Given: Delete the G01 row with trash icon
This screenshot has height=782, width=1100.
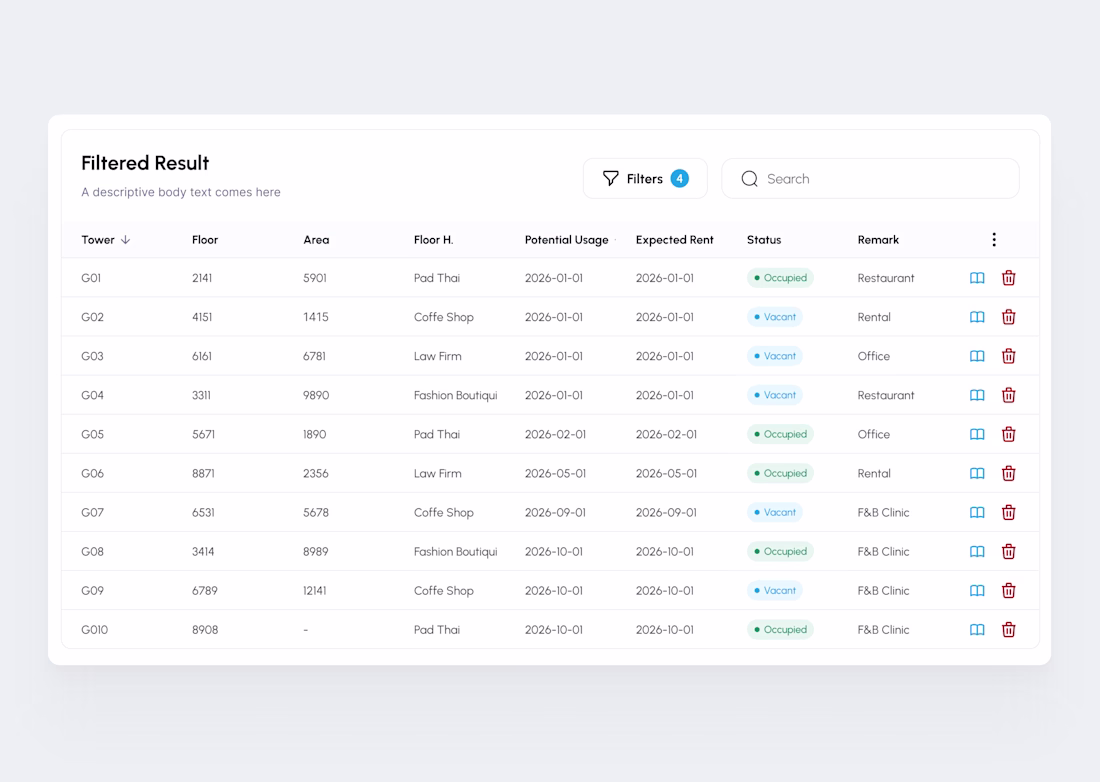Looking at the screenshot, I should coord(1009,278).
